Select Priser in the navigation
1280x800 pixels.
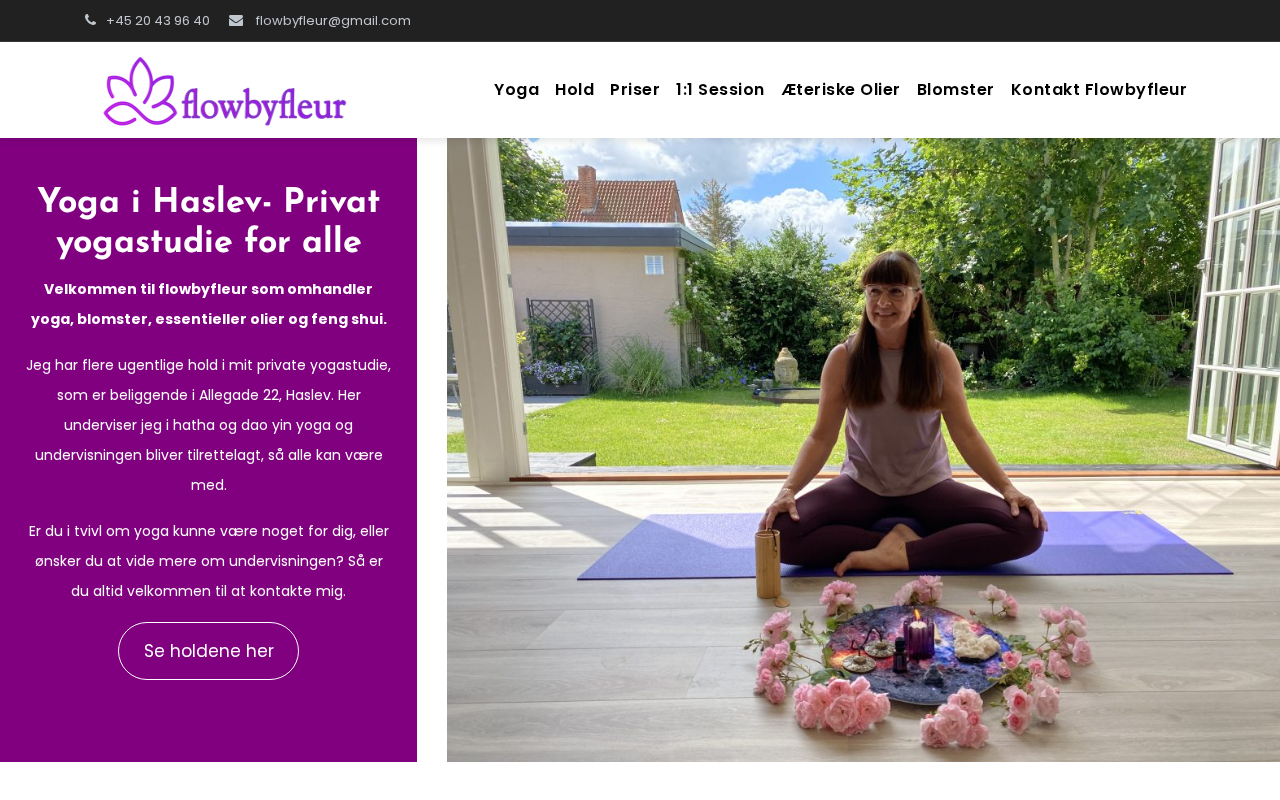click(635, 90)
